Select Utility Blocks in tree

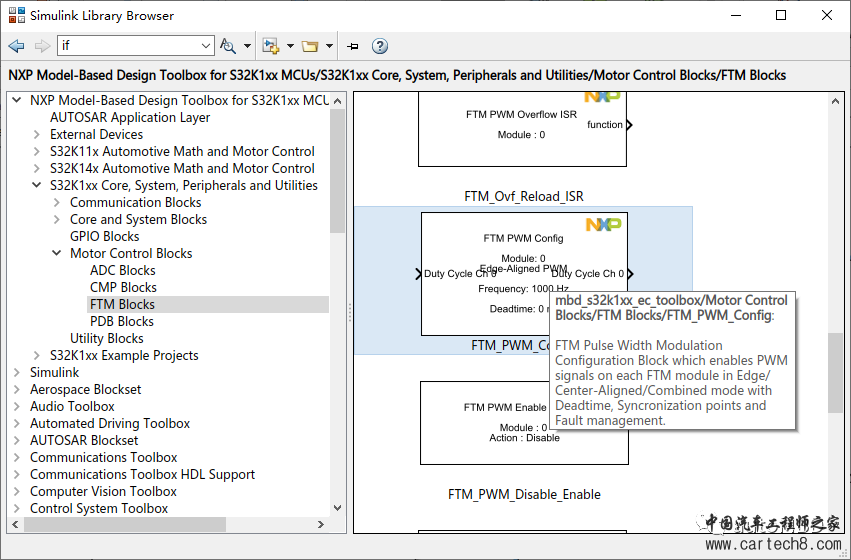(106, 339)
